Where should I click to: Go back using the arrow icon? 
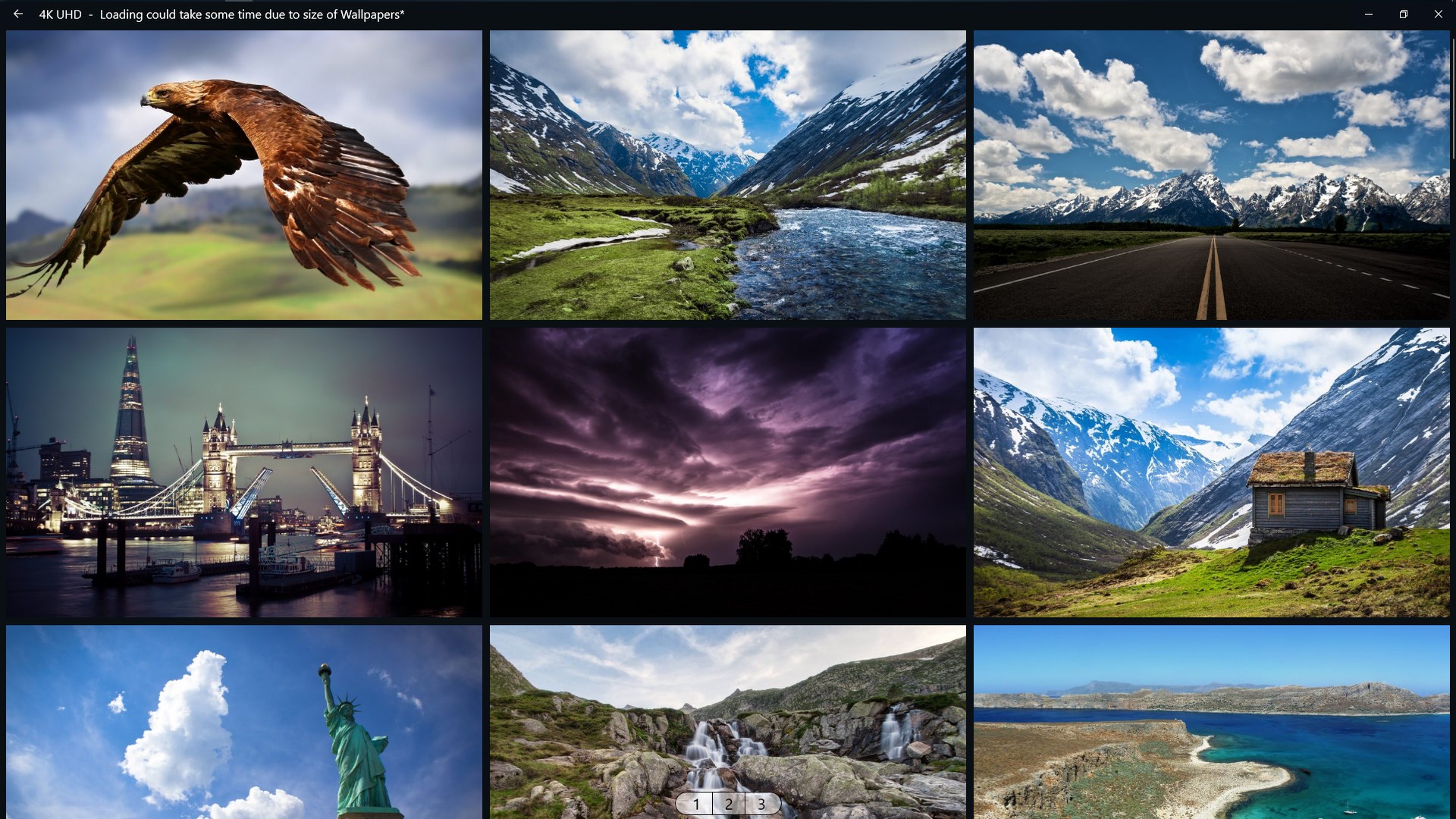[x=18, y=14]
